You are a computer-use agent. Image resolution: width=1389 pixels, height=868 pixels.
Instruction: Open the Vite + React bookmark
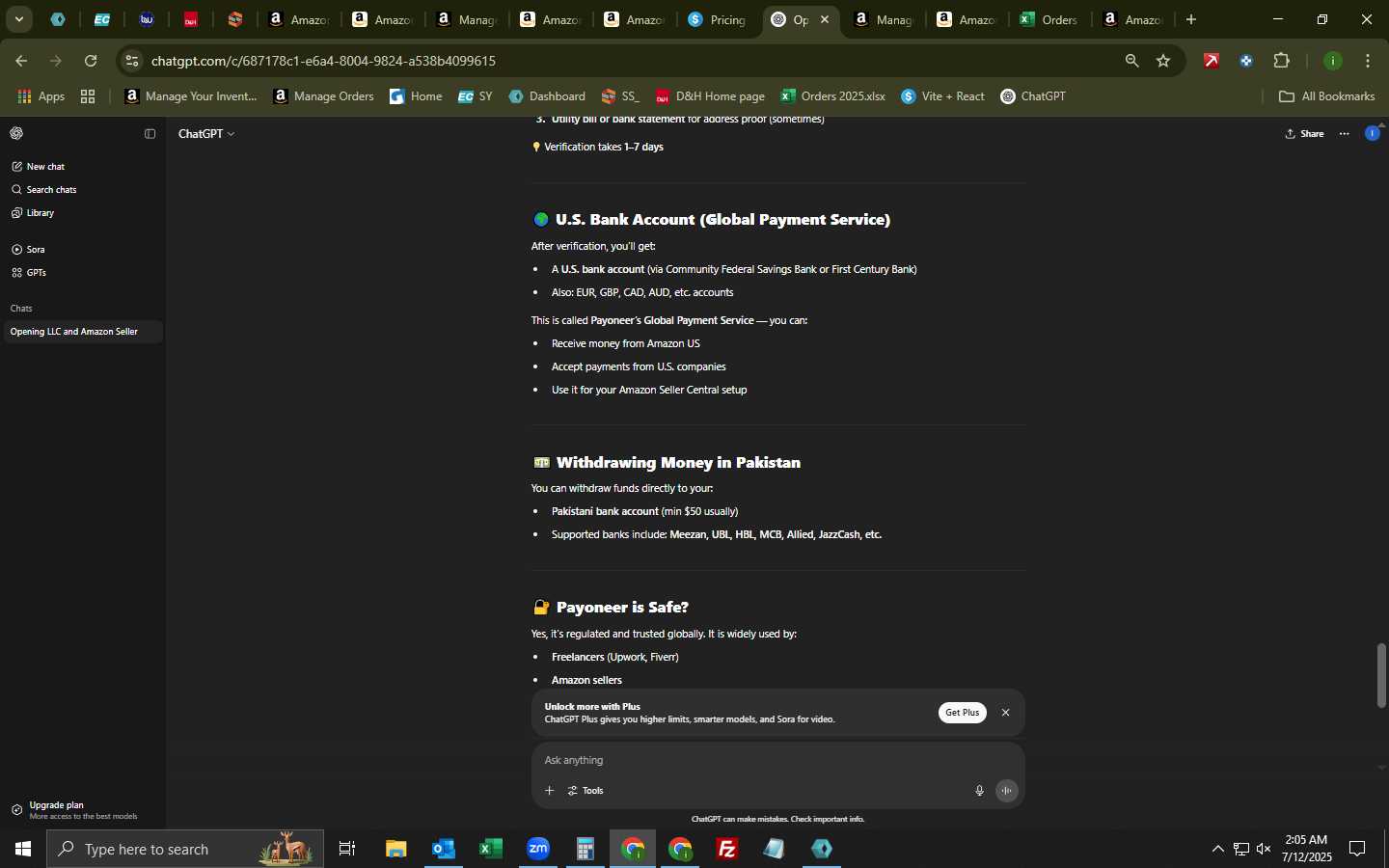(x=942, y=96)
